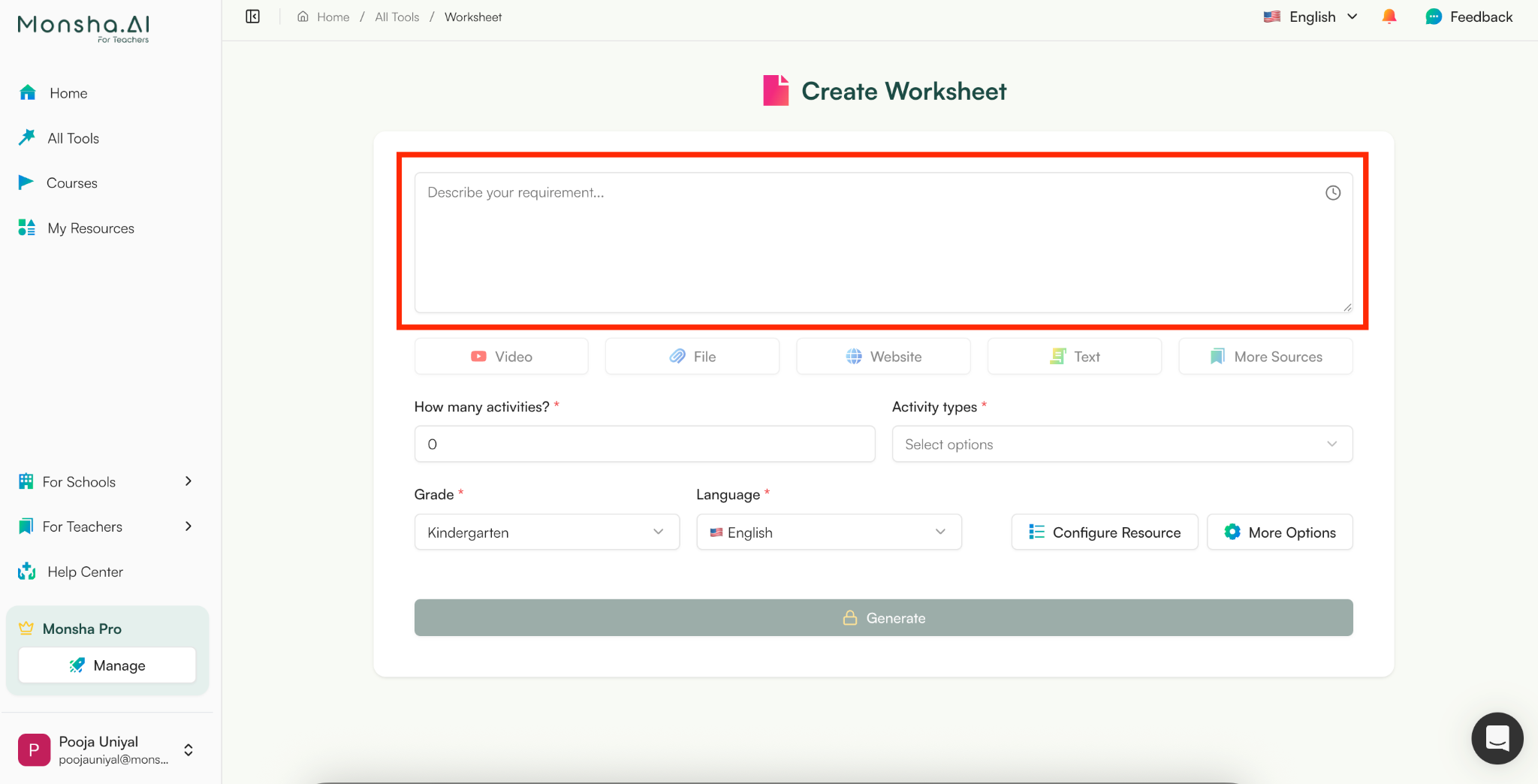Attach a File as source
Viewport: 1538px width, 784px height.
tap(692, 356)
